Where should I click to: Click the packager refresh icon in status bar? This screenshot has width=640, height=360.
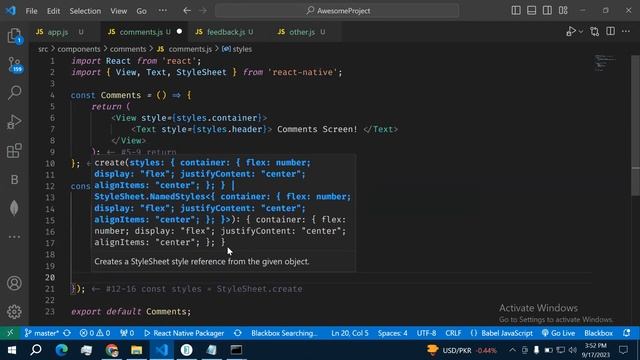(238, 333)
